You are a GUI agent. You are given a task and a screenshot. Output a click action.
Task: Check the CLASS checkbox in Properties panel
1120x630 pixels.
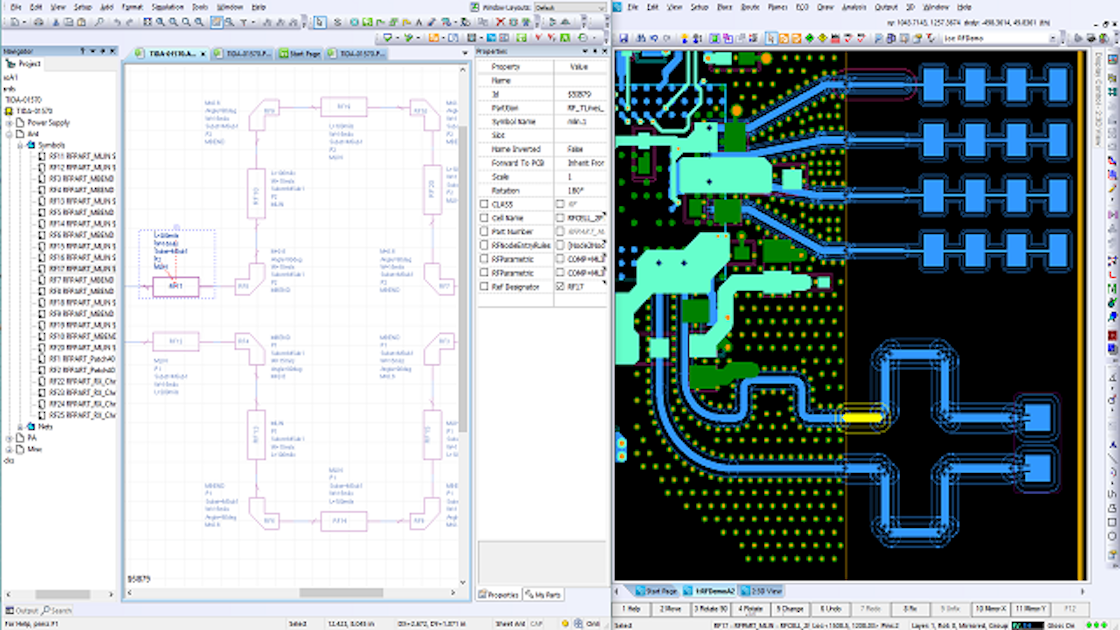(483, 204)
